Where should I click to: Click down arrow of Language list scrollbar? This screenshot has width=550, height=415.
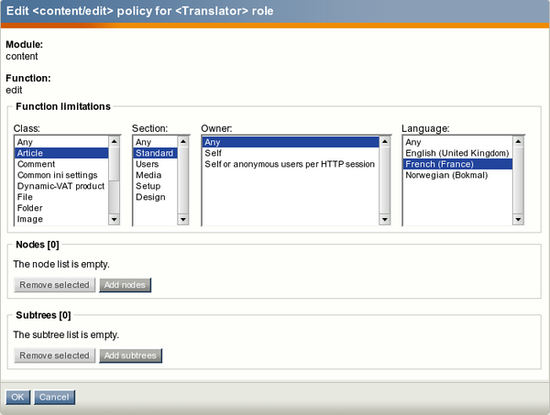click(518, 220)
